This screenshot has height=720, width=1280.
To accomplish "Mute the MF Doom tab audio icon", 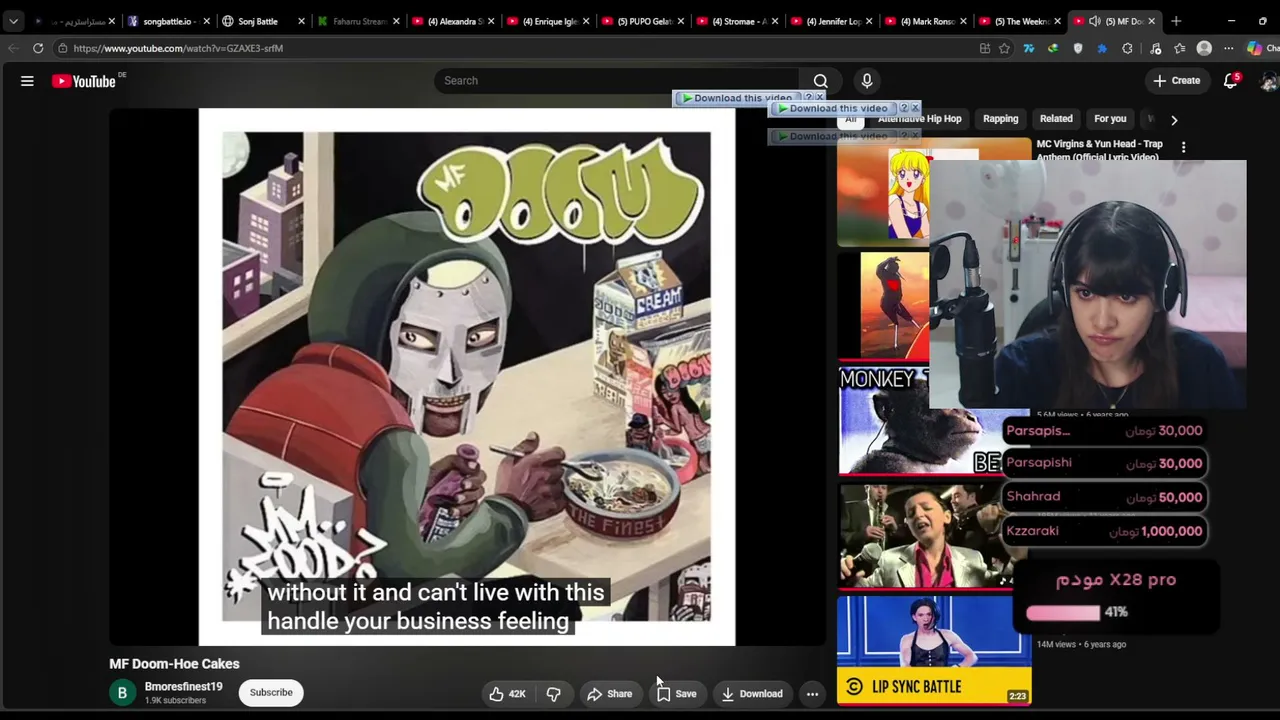I will 1095,21.
